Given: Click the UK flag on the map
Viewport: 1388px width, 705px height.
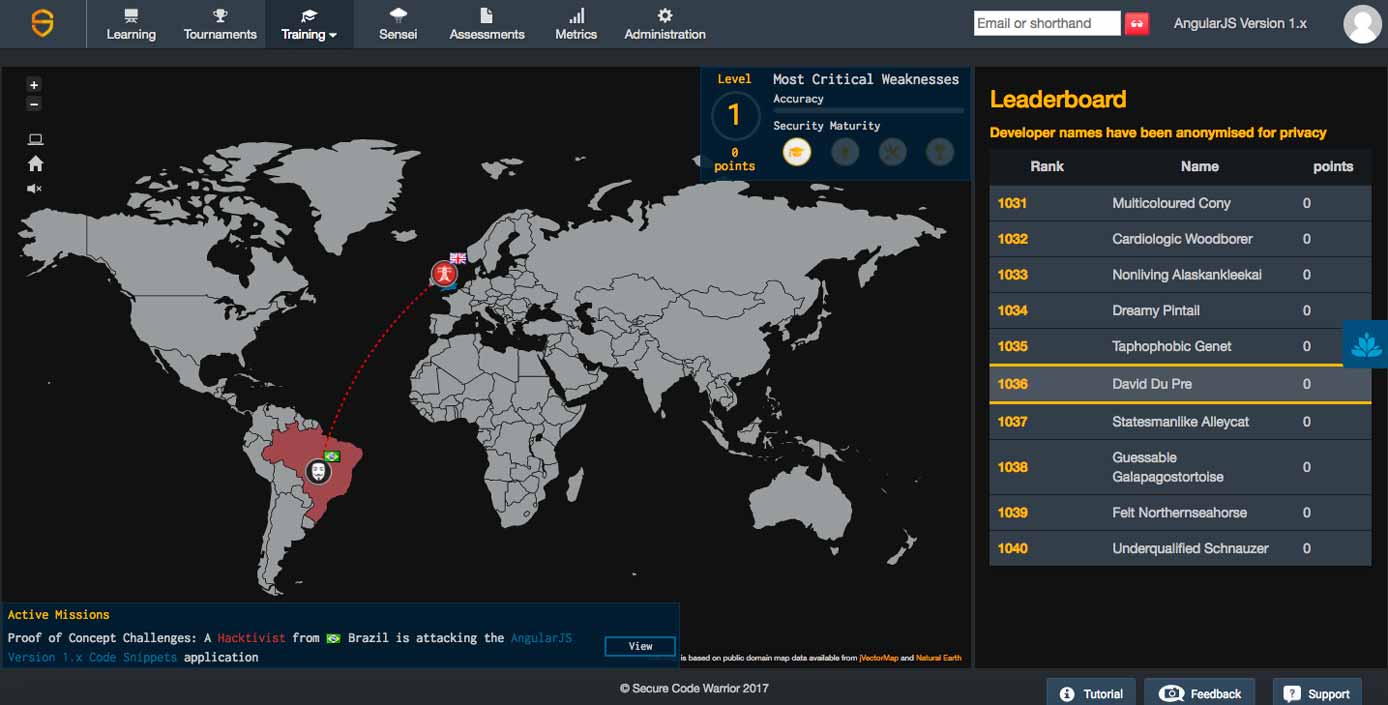Looking at the screenshot, I should [x=458, y=258].
